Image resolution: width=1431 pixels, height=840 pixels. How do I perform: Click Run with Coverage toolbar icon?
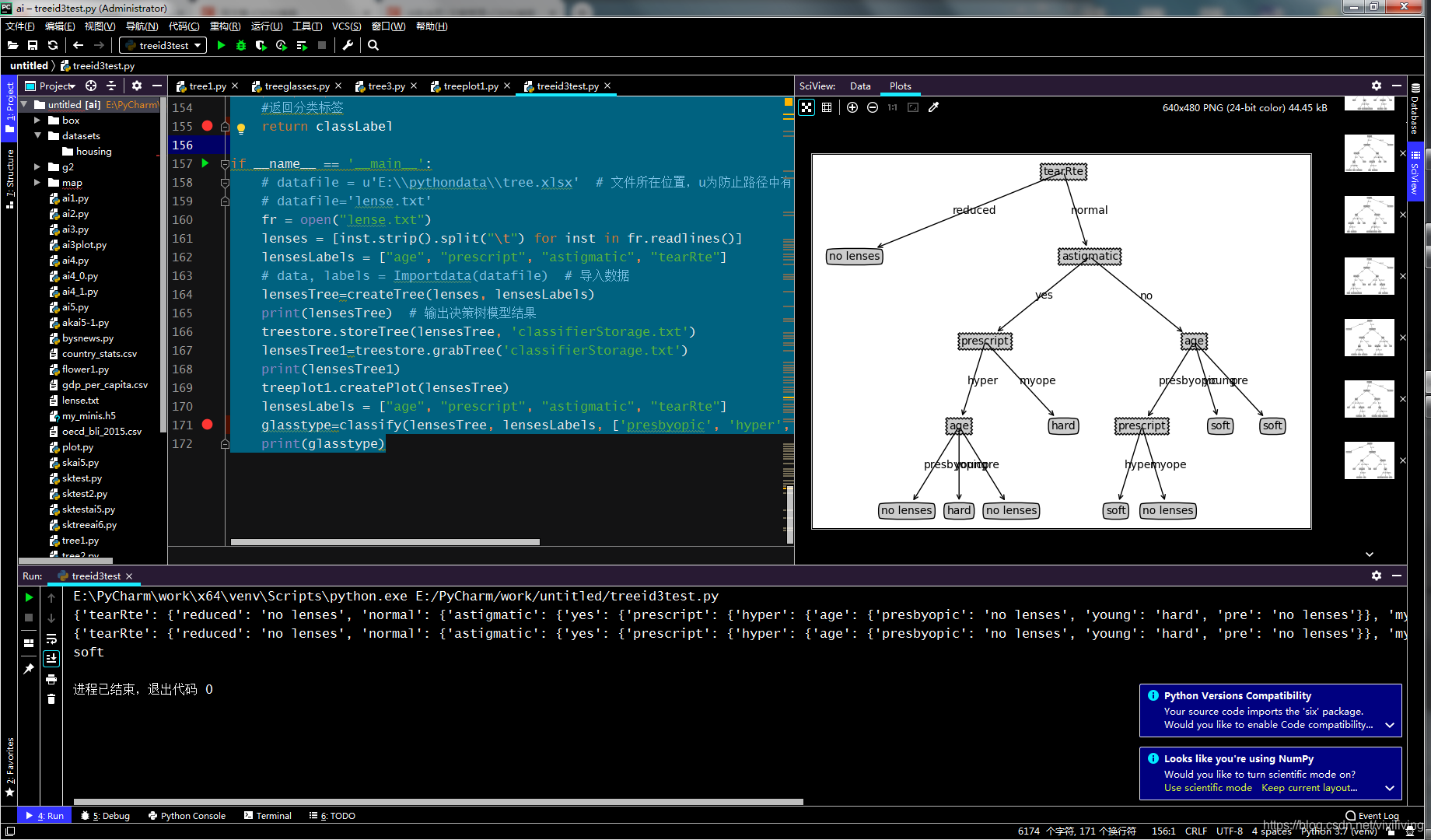click(x=261, y=45)
